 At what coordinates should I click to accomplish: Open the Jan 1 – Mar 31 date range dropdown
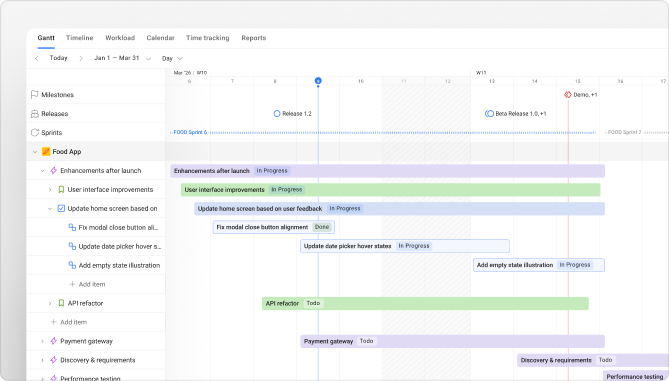coord(122,58)
